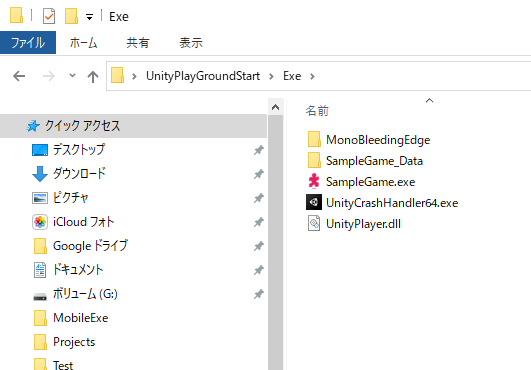Click the navigation pane scrollbar up arrow

(276, 107)
